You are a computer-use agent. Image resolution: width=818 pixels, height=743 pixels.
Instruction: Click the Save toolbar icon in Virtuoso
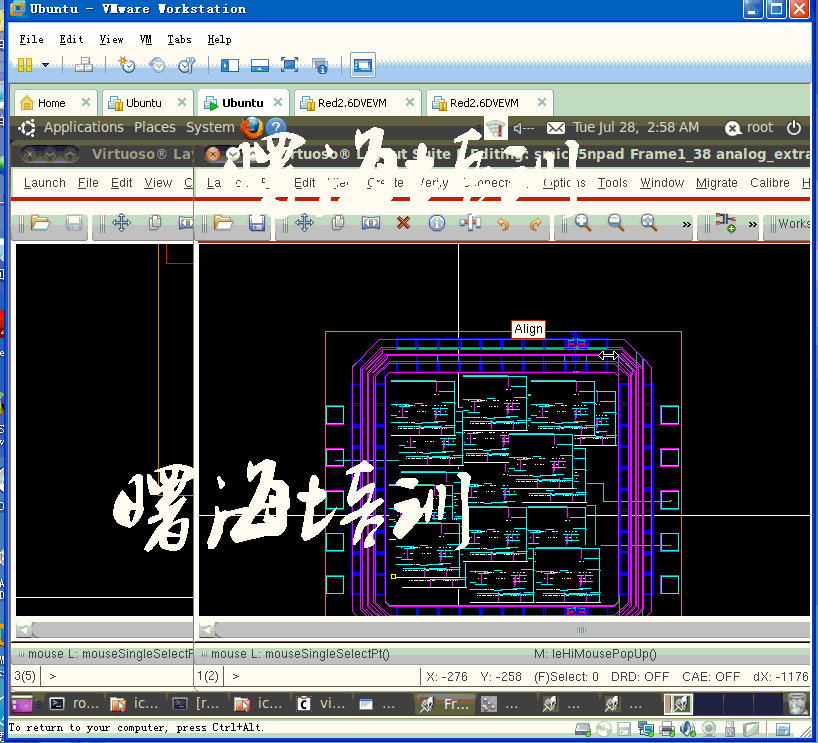click(257, 223)
